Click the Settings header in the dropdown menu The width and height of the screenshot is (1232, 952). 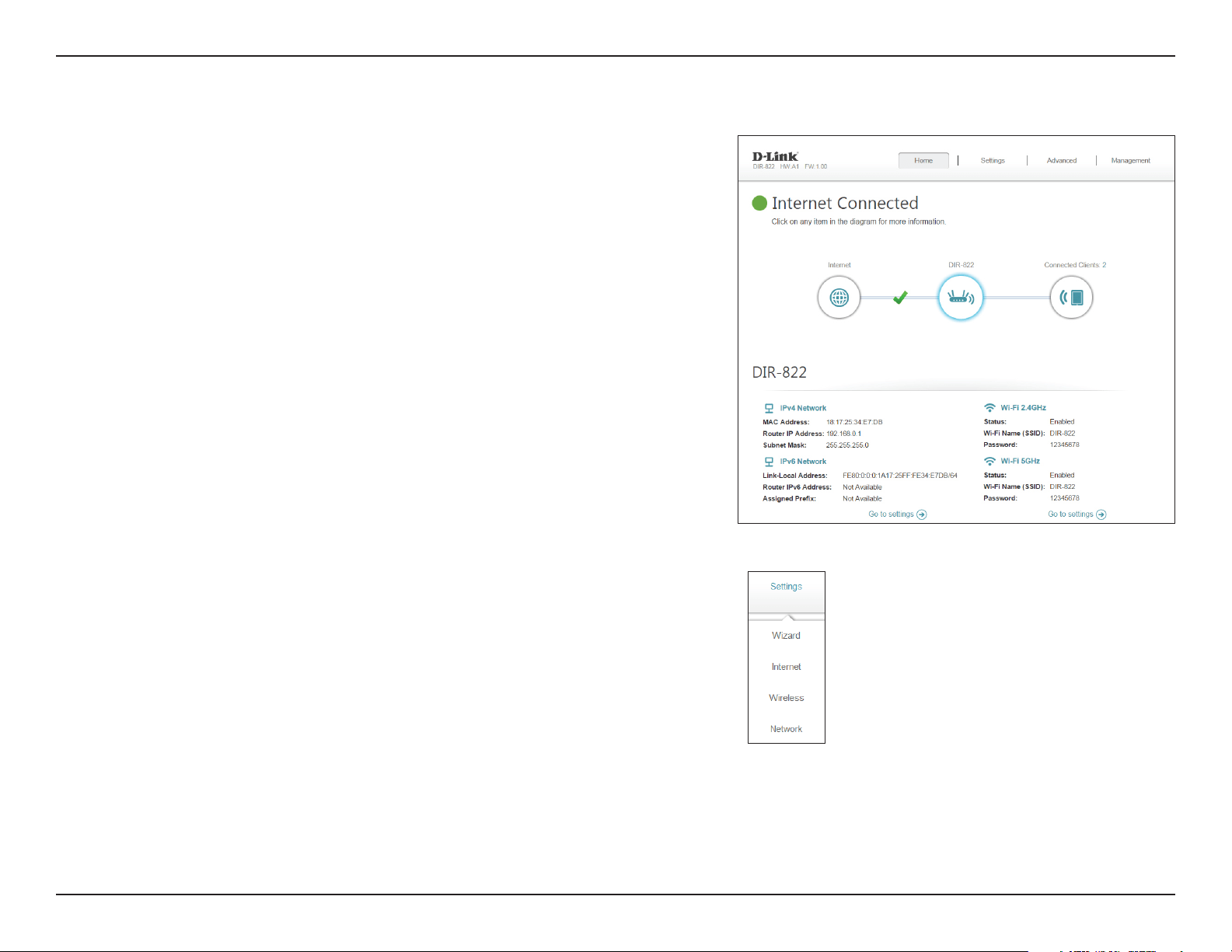point(786,587)
